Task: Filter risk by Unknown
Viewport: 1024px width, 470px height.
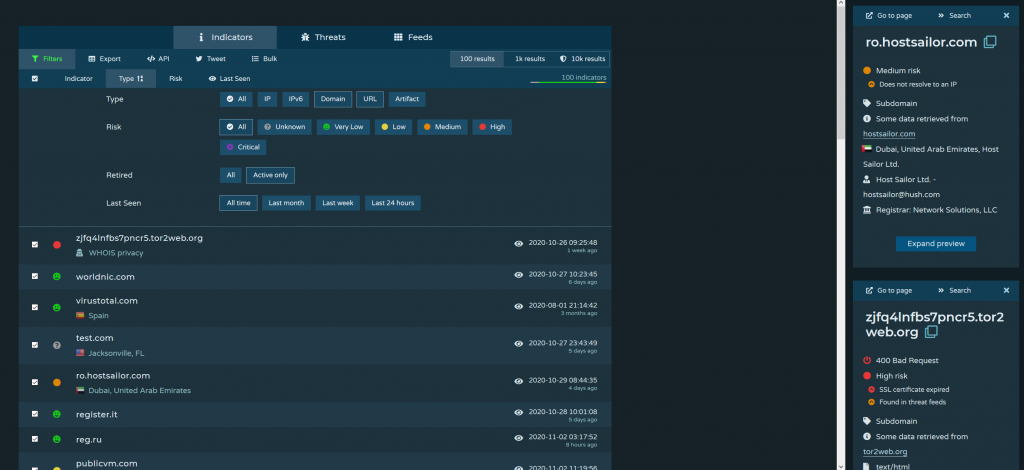Action: [x=284, y=127]
